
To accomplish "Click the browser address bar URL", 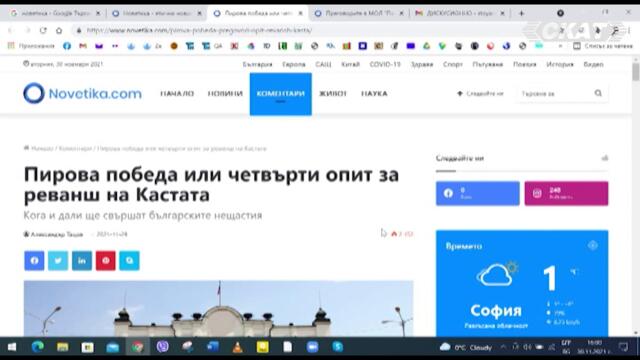I will pos(199,30).
